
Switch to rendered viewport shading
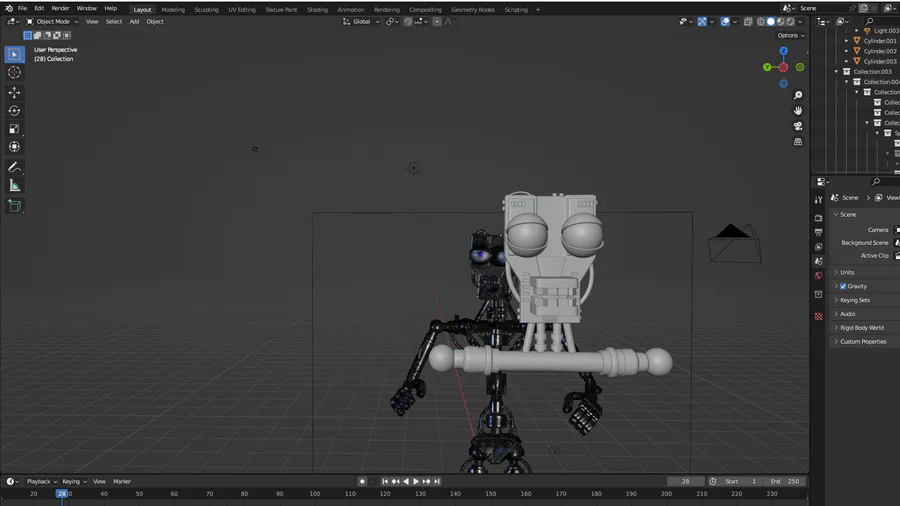(790, 22)
